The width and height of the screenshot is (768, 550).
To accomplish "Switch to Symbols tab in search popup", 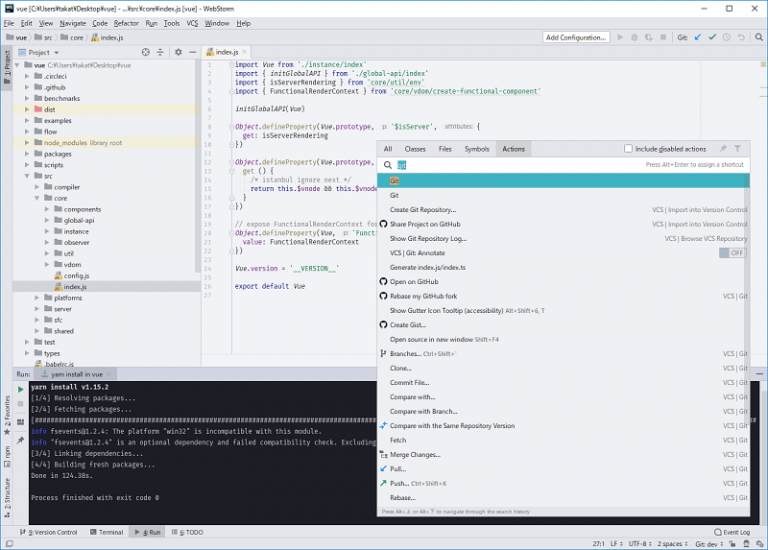I will (x=477, y=149).
